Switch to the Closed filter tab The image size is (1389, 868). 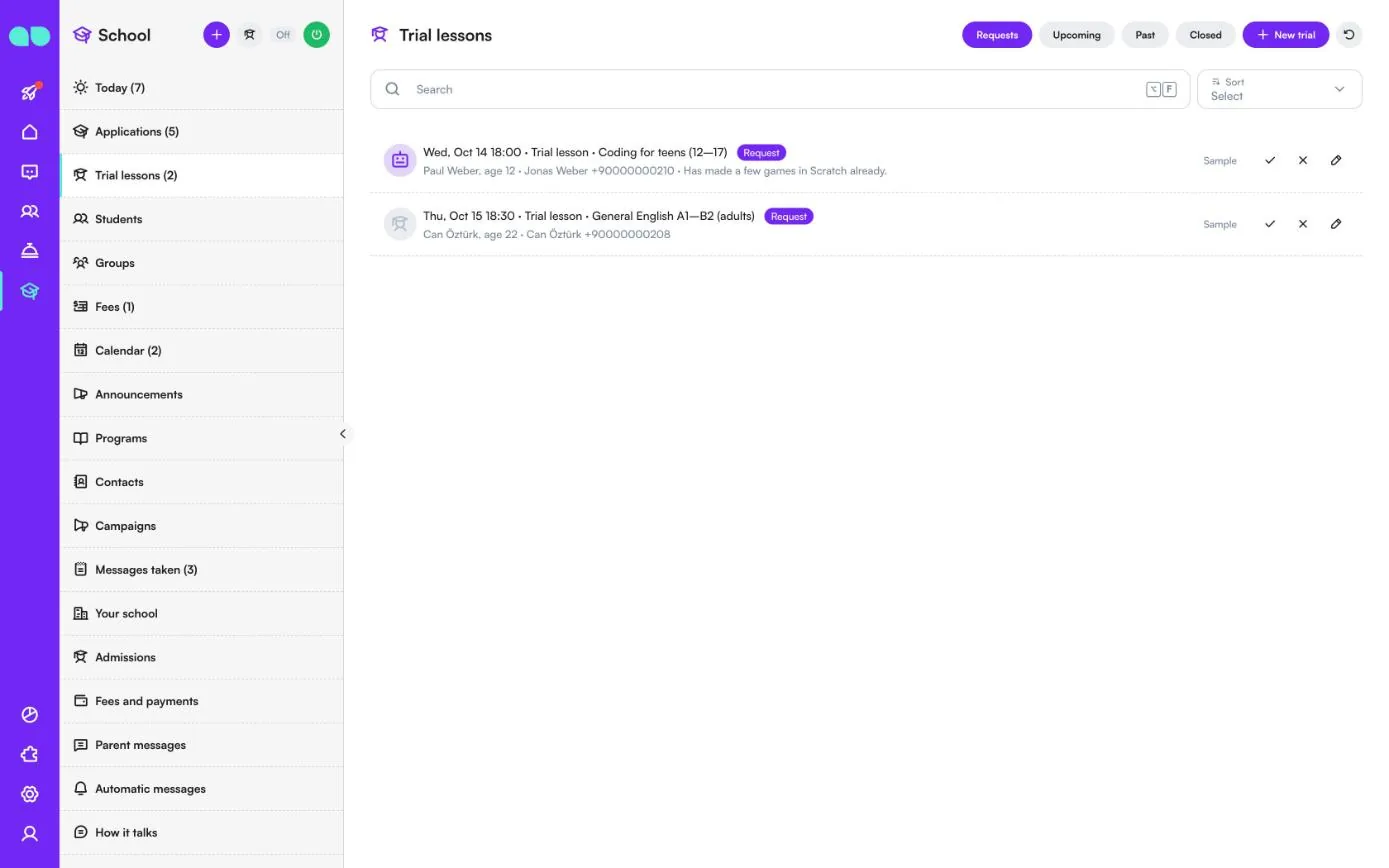point(1206,35)
